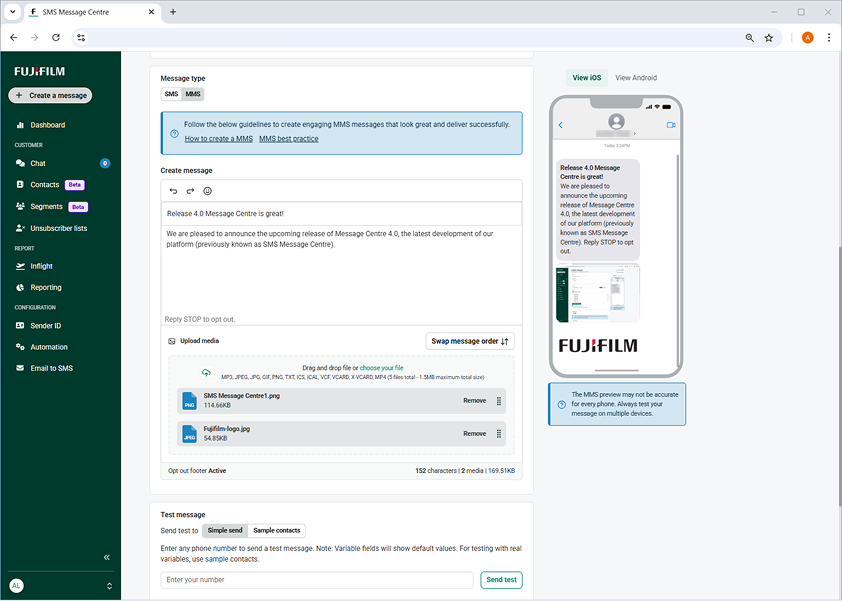Viewport: 842px width, 601px height.
Task: Click drag handle of SMS Message Centre1.png
Action: [x=499, y=401]
